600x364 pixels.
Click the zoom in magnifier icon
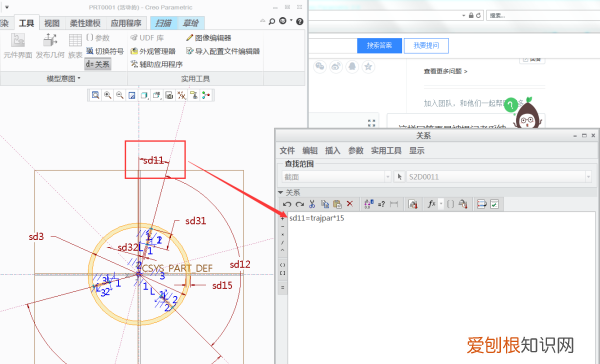(x=108, y=95)
